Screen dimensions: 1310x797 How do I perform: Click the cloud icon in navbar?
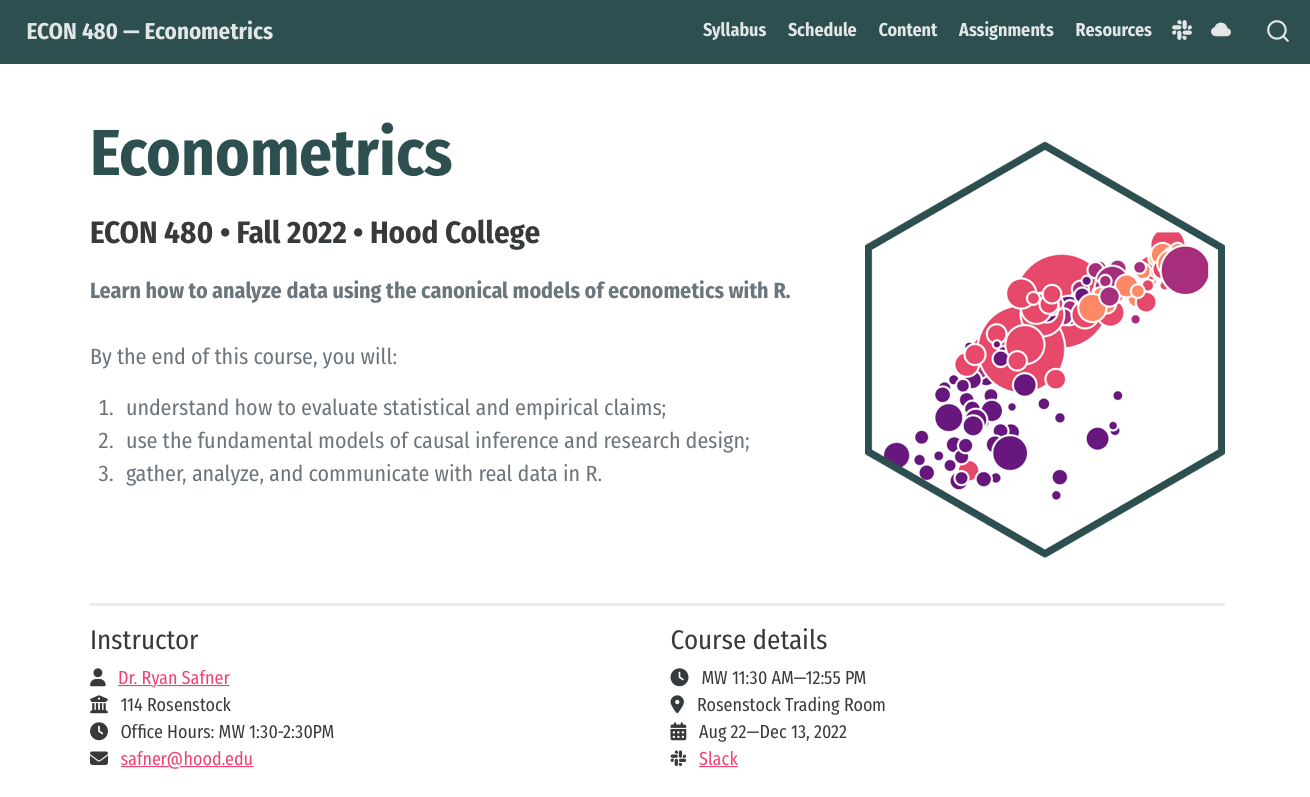click(1221, 30)
